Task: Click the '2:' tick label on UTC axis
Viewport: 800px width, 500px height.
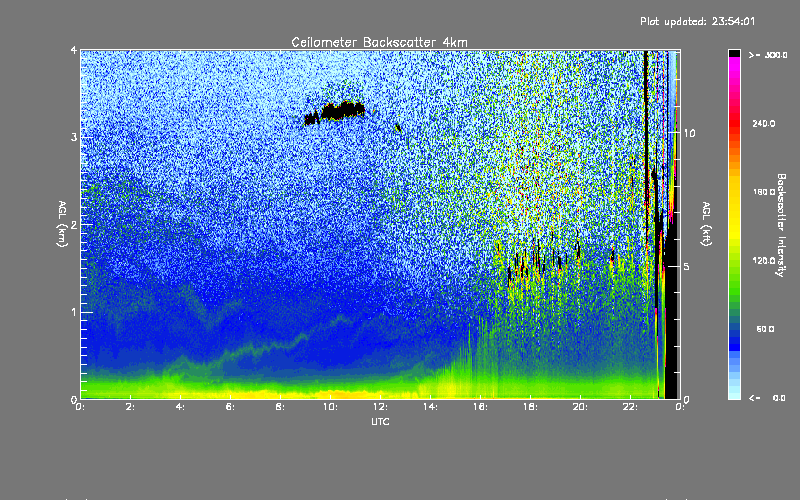Action: click(x=131, y=407)
